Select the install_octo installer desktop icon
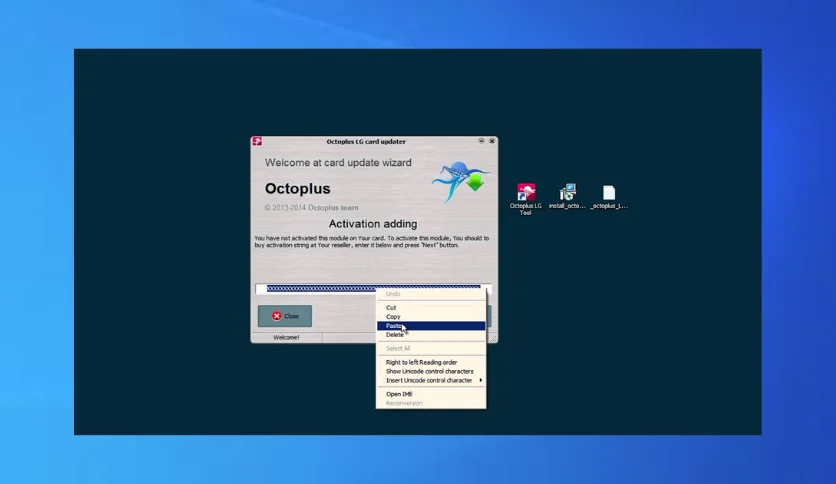This screenshot has height=484, width=836. tap(567, 196)
